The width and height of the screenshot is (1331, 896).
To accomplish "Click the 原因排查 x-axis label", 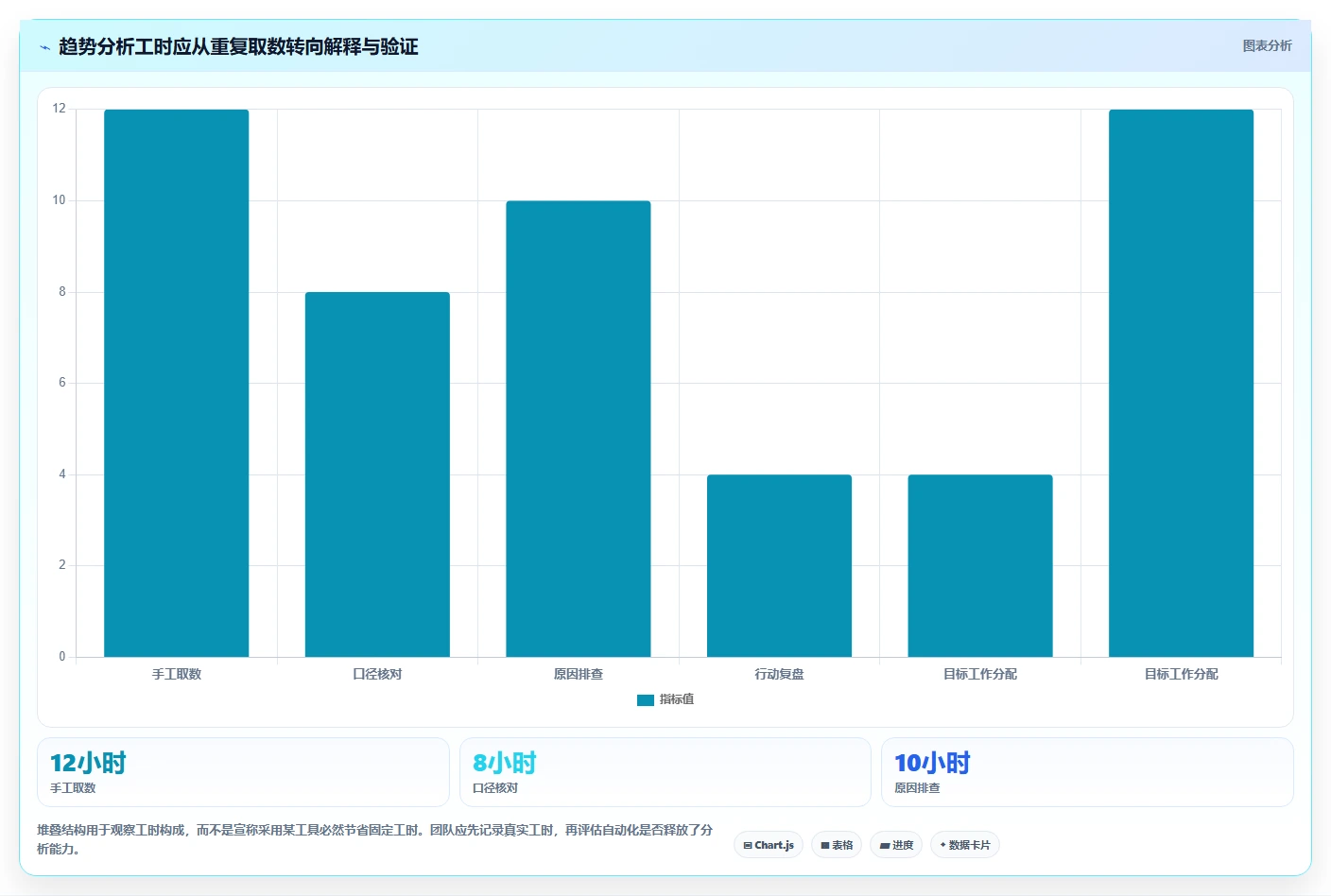I will tap(579, 674).
